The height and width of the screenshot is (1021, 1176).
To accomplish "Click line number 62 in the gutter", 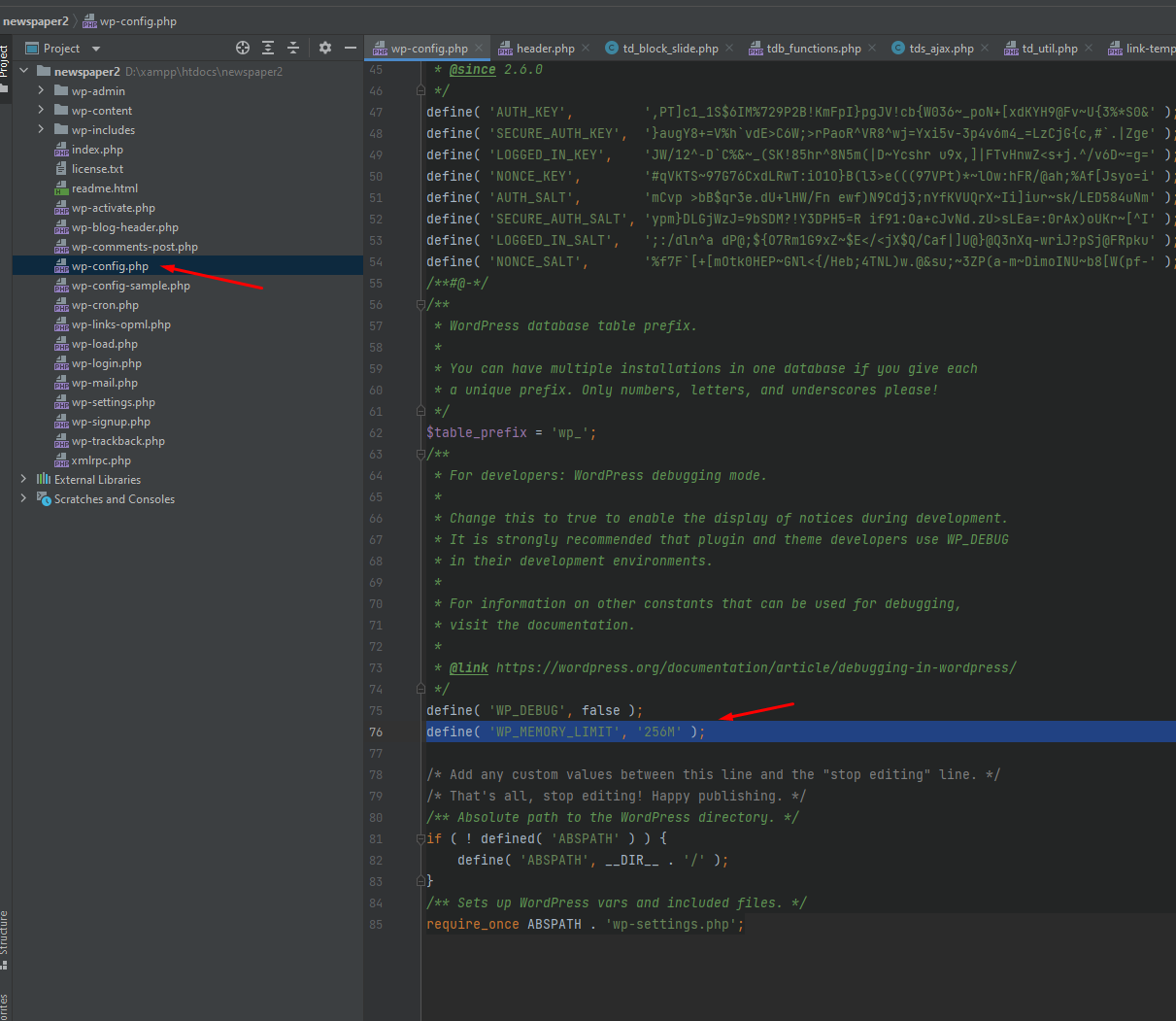I will (376, 432).
